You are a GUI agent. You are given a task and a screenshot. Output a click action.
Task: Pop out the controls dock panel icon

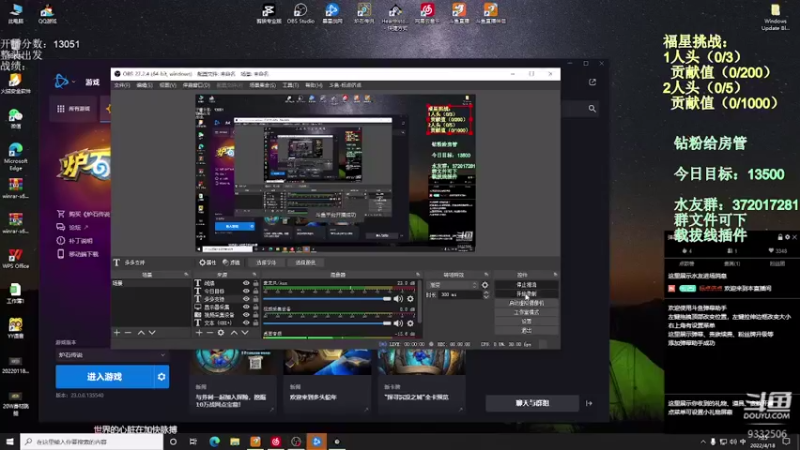555,274
